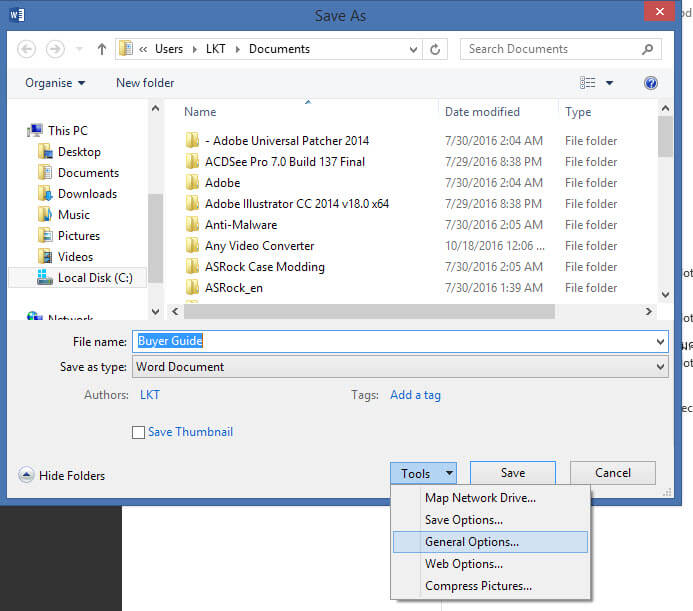Select Documents in the navigation tree
Screen dimensions: 693x611
(x=88, y=173)
